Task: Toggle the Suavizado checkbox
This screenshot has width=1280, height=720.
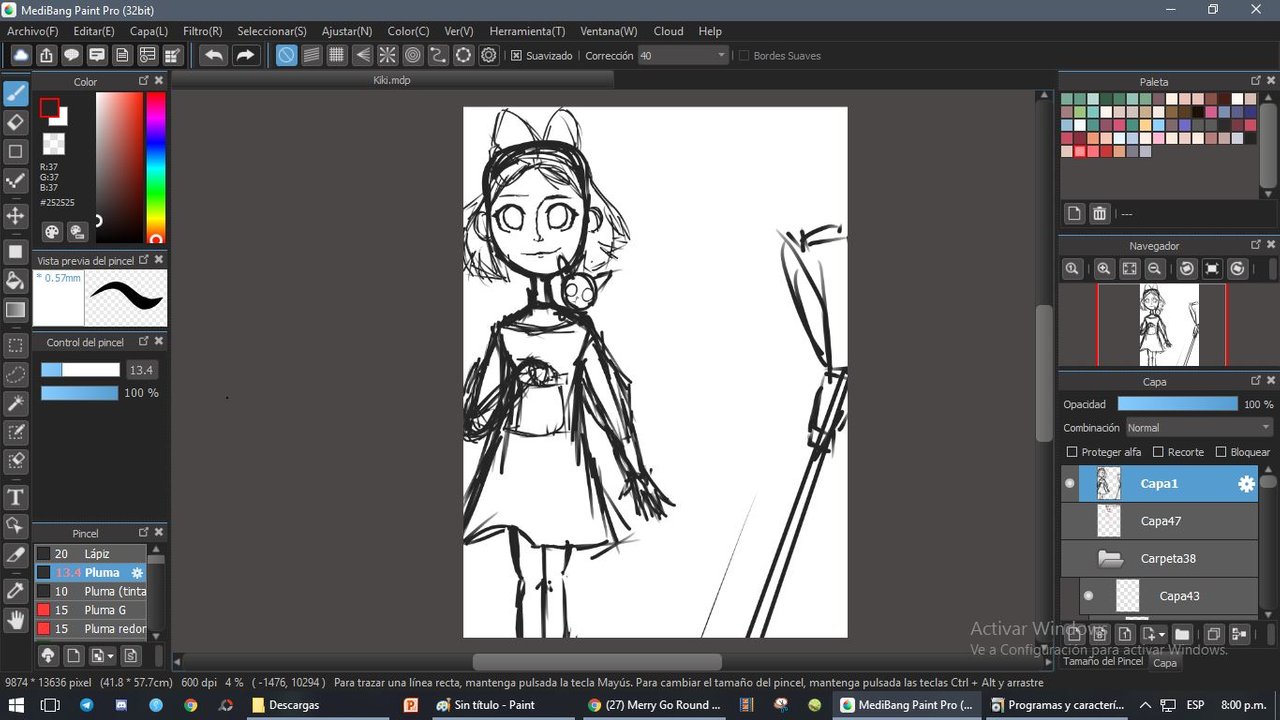Action: 517,56
